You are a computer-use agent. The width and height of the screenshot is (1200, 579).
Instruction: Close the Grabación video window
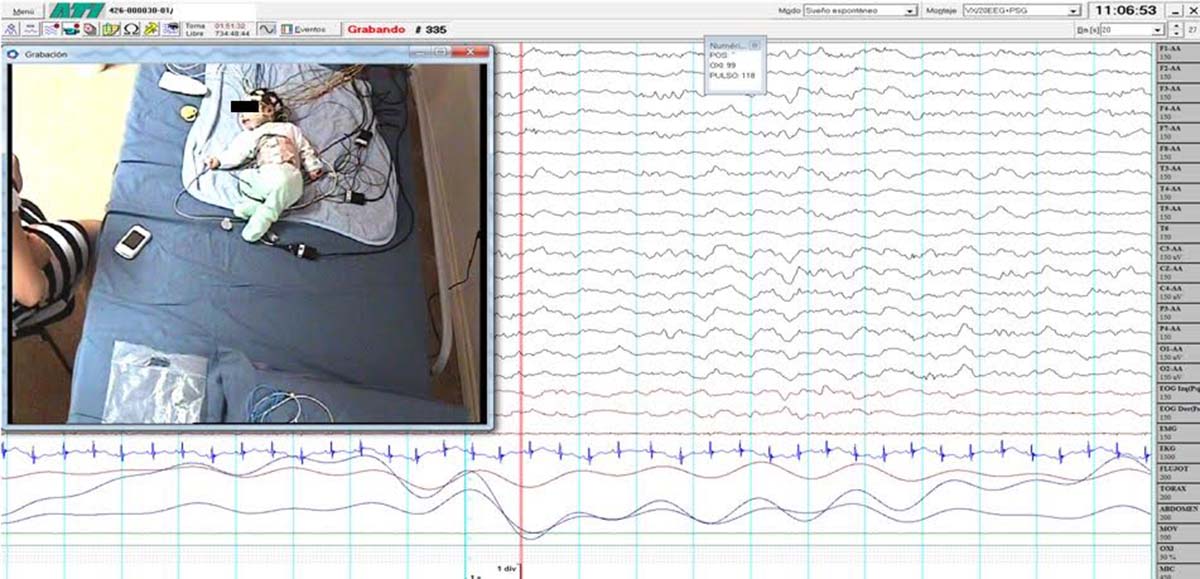coord(469,52)
